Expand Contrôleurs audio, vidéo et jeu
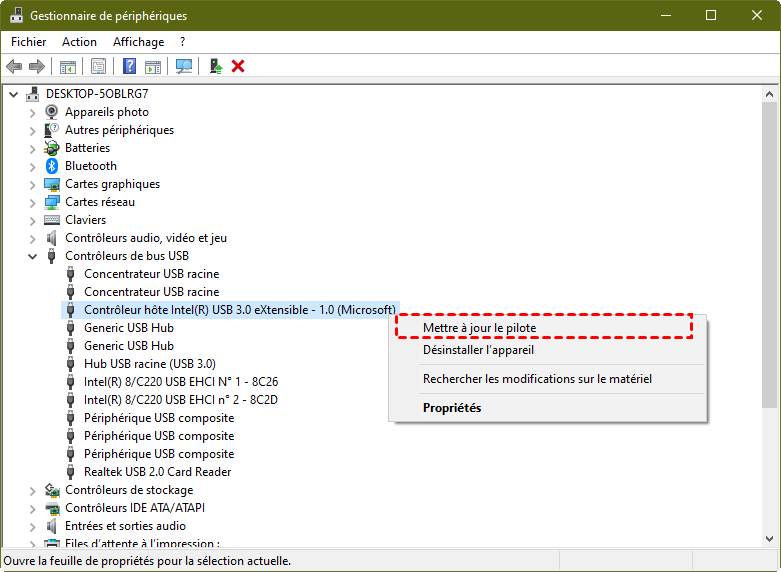 32,238
